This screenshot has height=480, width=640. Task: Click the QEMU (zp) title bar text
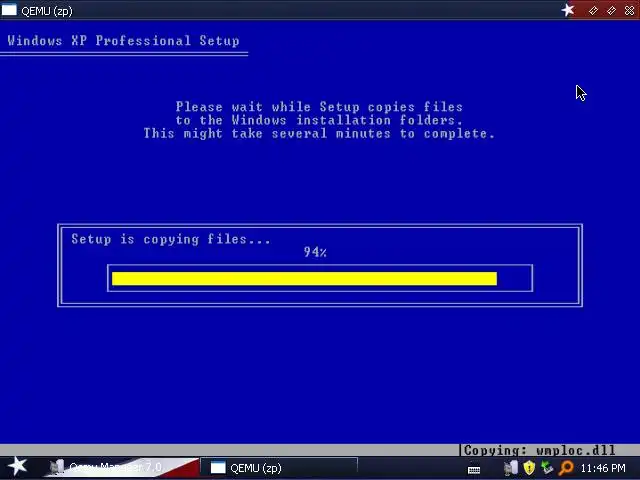47,11
